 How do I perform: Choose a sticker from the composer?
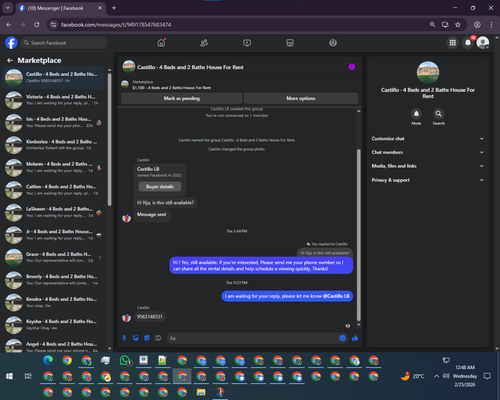tap(147, 338)
